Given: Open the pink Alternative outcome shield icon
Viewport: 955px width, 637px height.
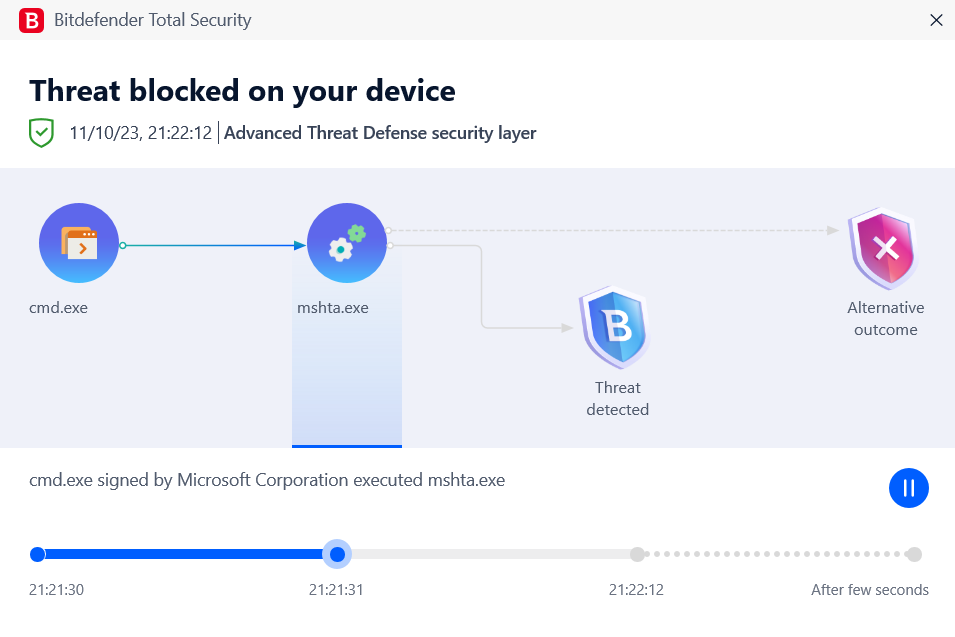Looking at the screenshot, I should click(x=886, y=248).
